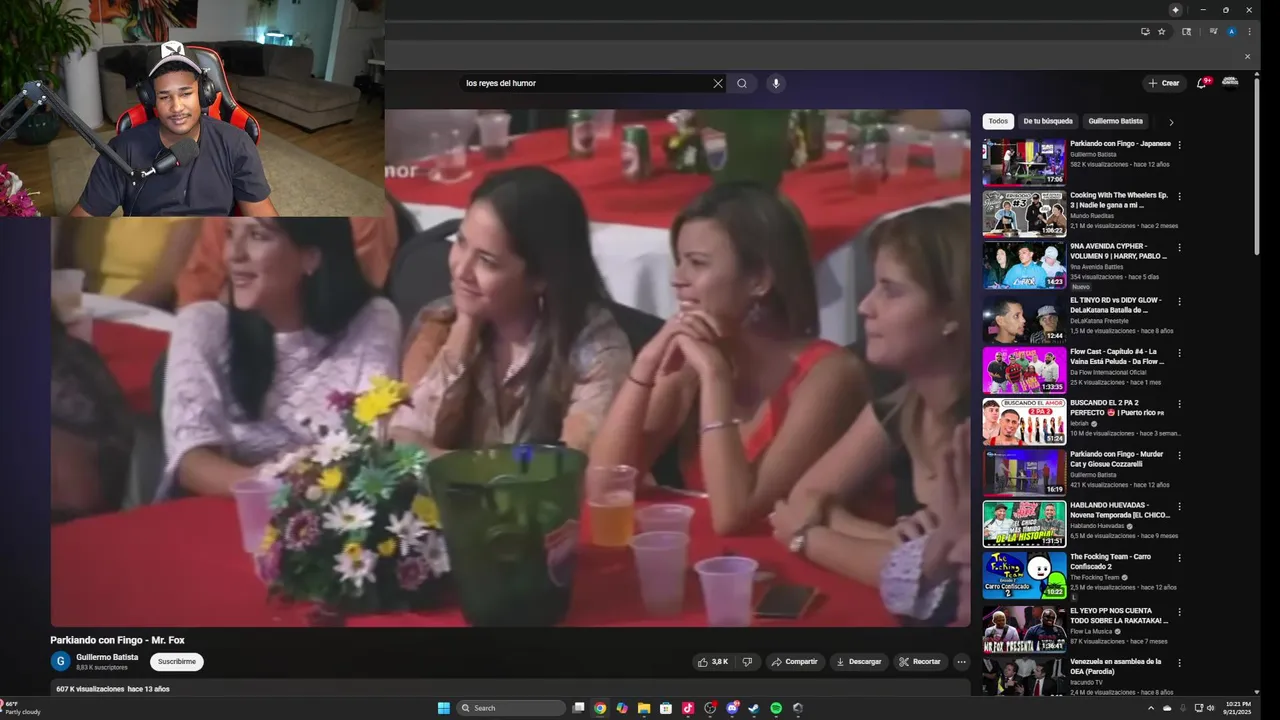Viewport: 1280px width, 720px height.
Task: Open options for Cooking With The Wheelers video
Action: (x=1179, y=196)
